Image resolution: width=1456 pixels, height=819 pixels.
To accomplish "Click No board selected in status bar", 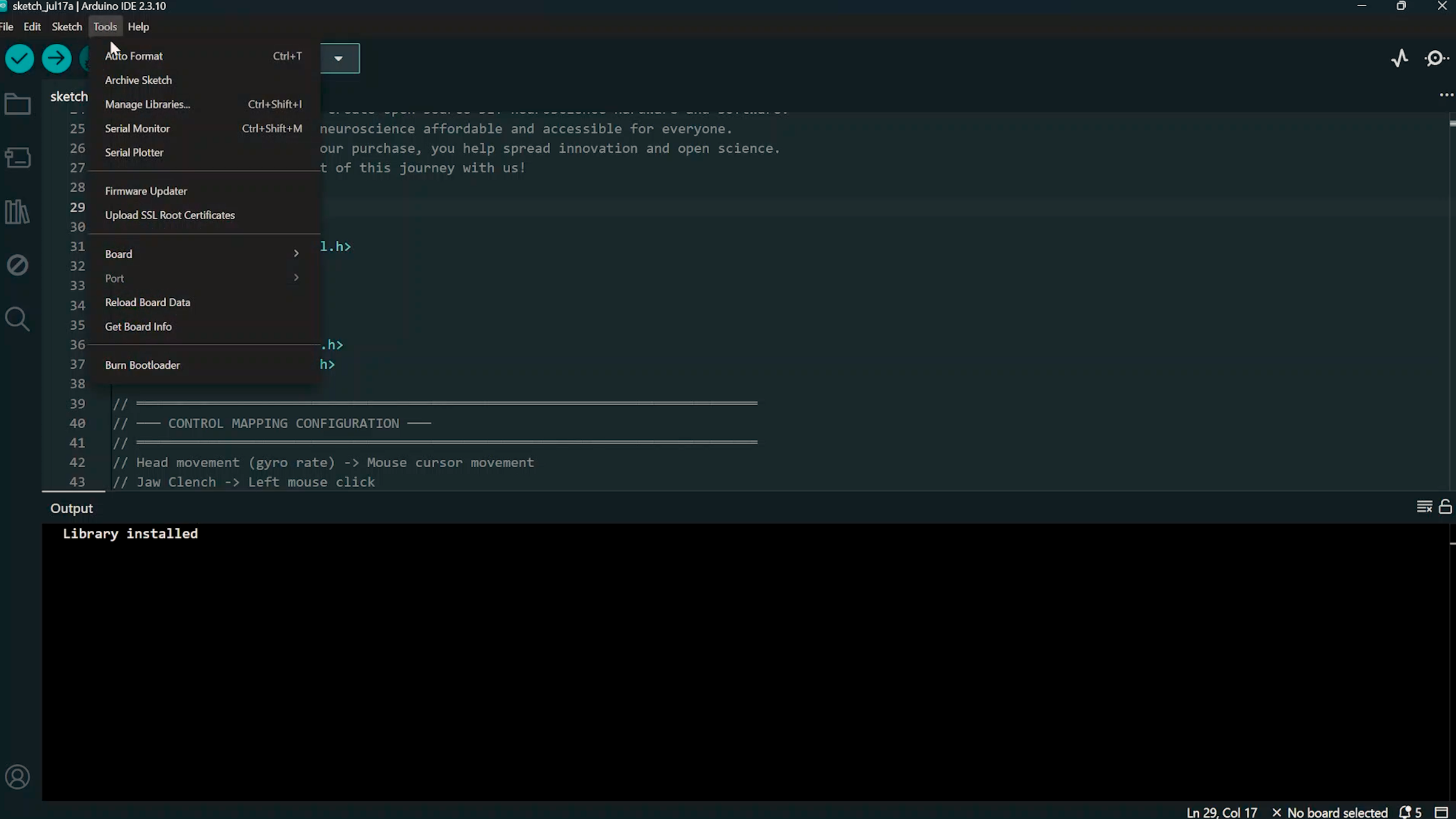I will tap(1330, 812).
